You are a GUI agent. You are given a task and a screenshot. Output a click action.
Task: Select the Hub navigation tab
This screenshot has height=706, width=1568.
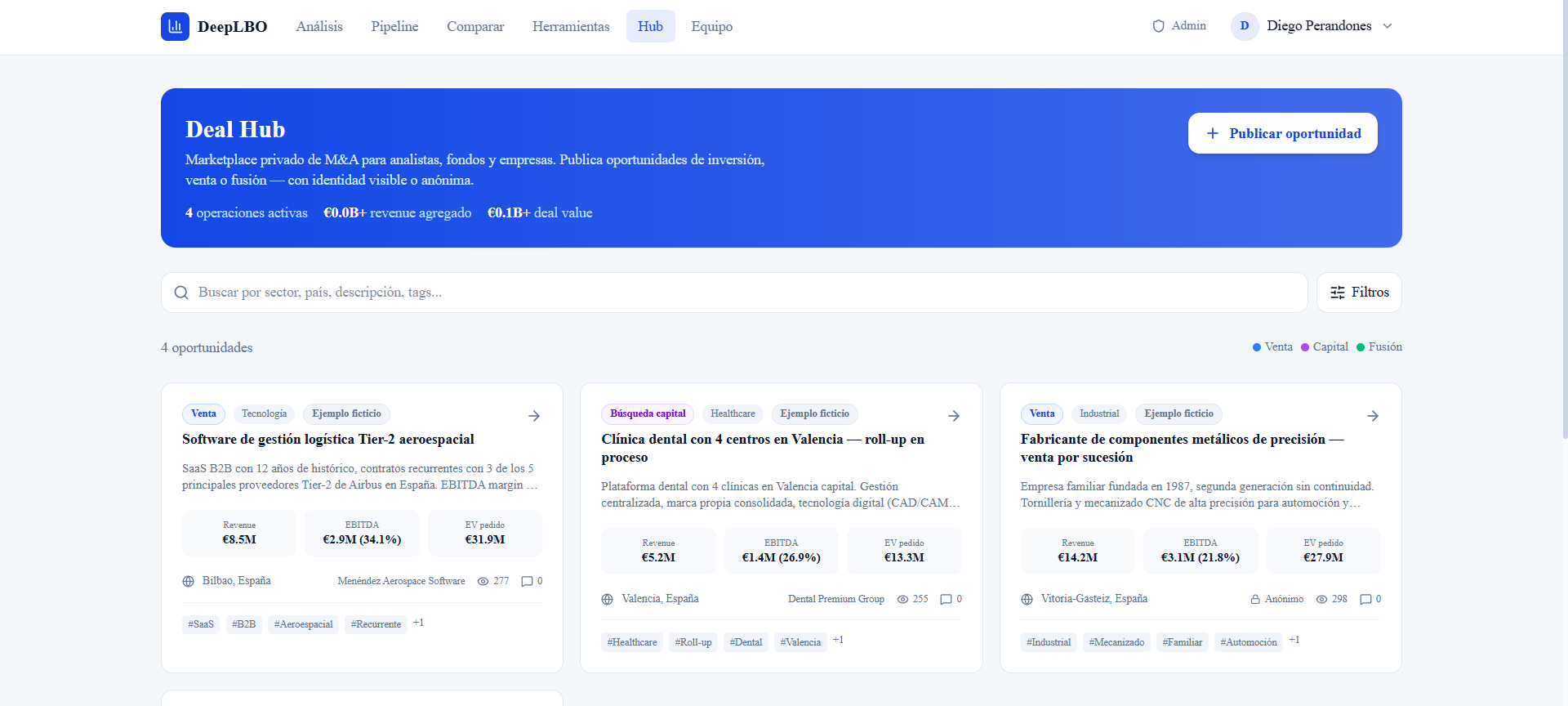(650, 26)
